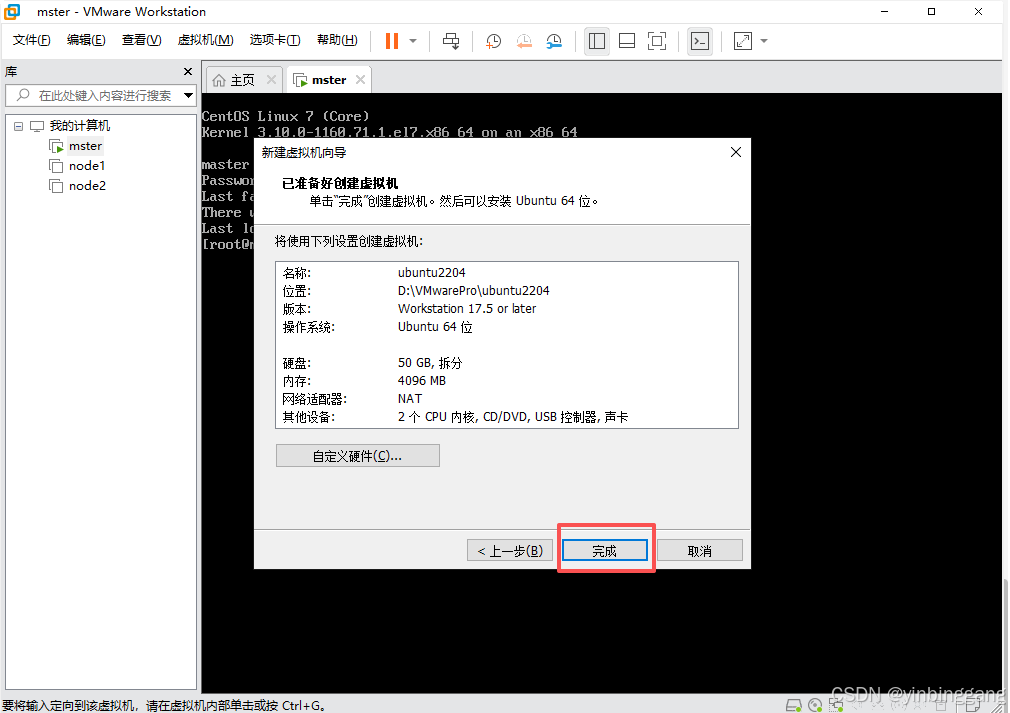Close the 新建虚拟机向导 dialog
Screen dimensions: 1010x713
tap(736, 153)
